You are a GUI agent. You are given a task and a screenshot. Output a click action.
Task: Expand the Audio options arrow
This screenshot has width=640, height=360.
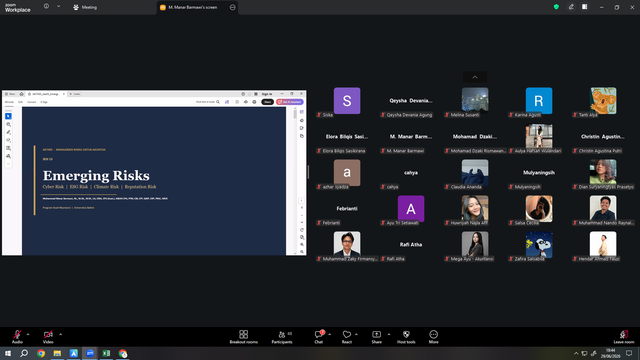(x=28, y=334)
